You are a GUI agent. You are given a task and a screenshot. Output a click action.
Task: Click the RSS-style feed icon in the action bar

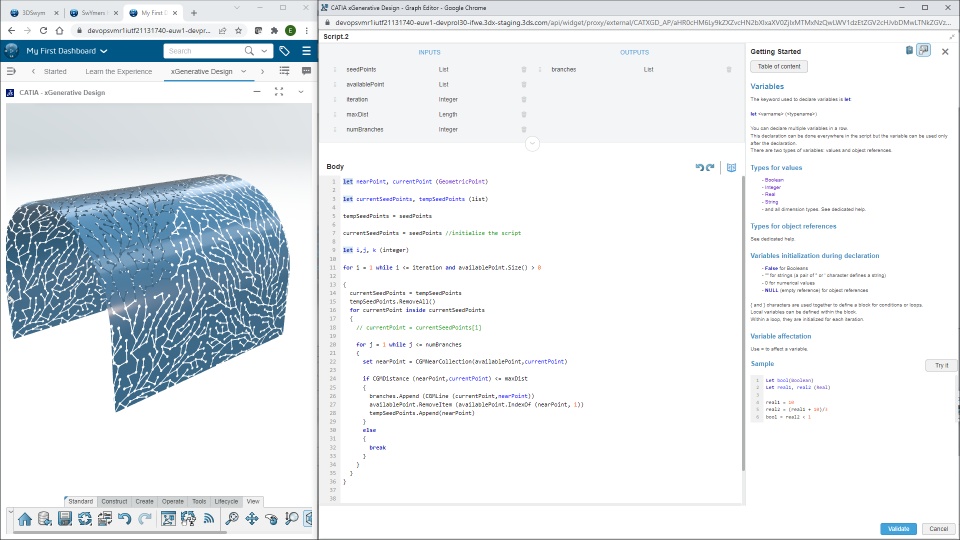tap(209, 519)
